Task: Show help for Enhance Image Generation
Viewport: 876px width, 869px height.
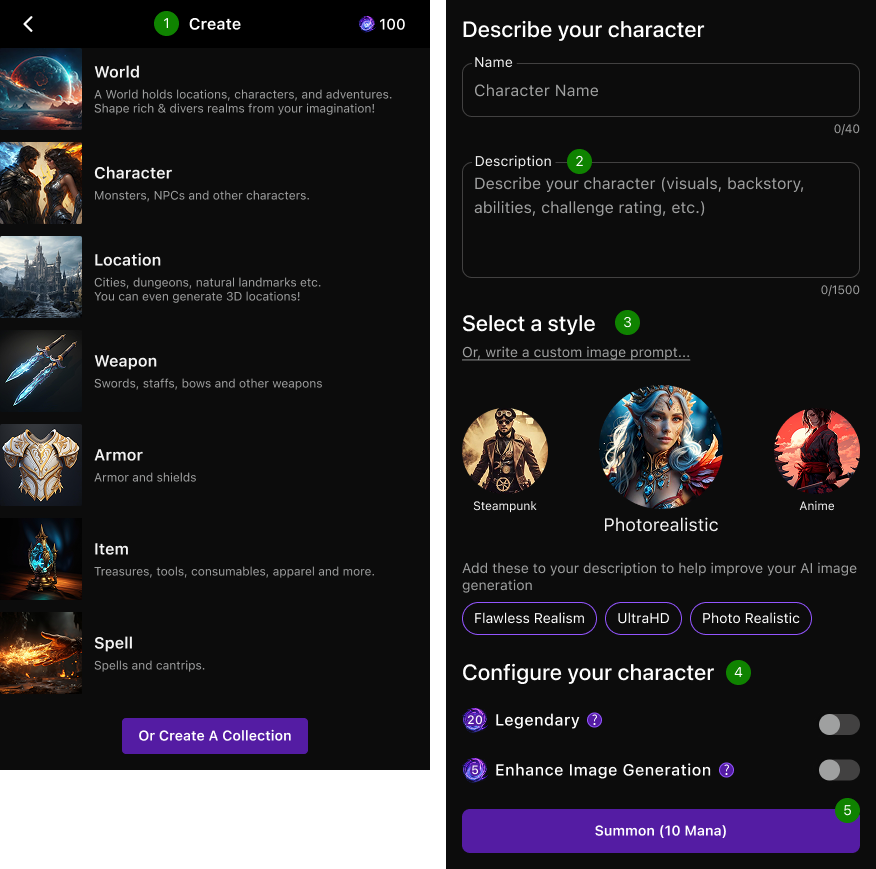Action: click(x=726, y=770)
